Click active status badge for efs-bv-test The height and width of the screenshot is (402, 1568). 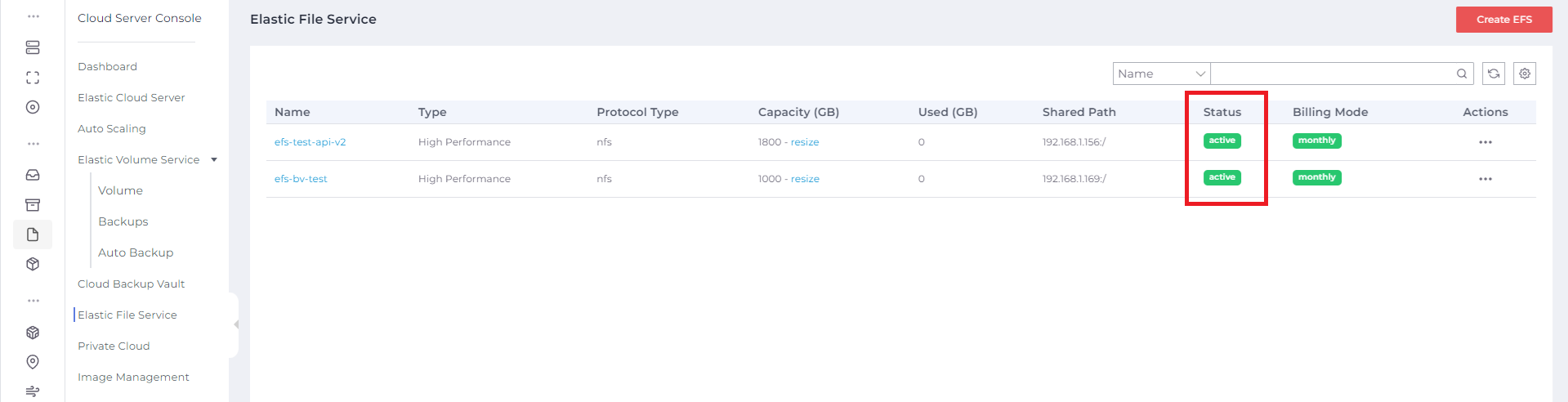pos(1222,177)
